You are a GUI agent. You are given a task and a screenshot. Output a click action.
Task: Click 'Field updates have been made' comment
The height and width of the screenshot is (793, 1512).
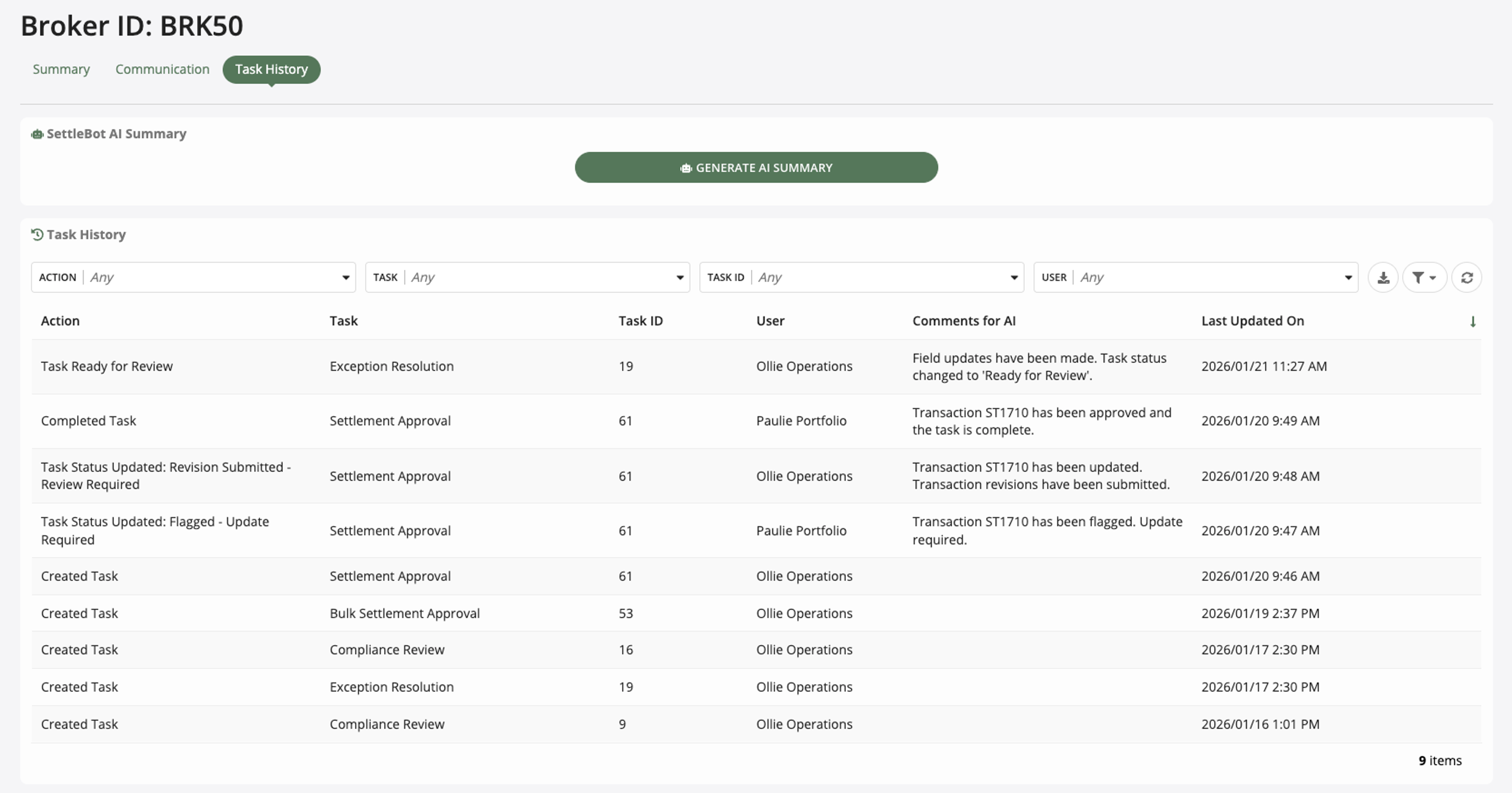1039,366
